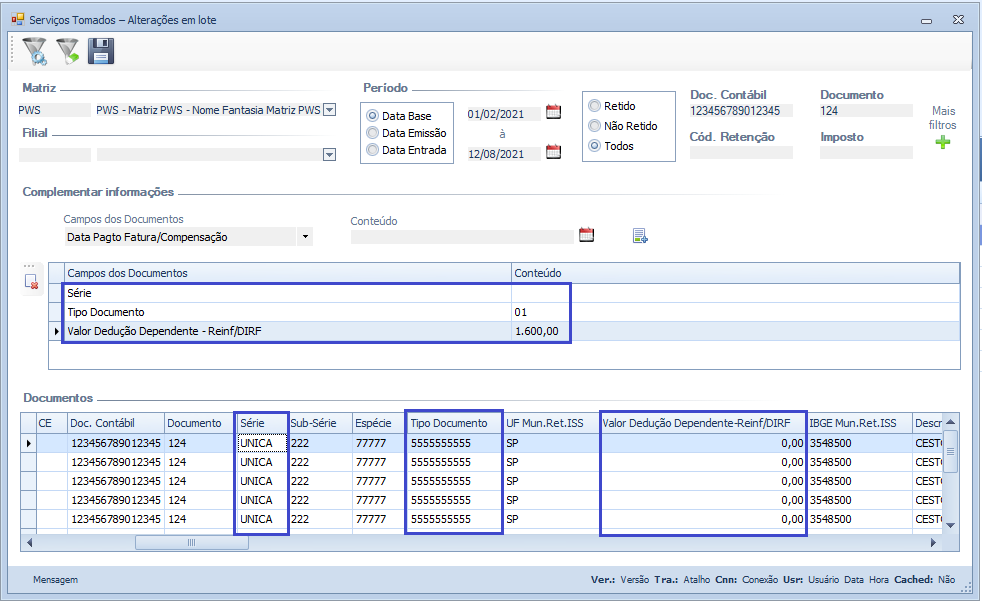Click the add-to-list icon beside Conteúdo
The image size is (982, 601).
coord(640,236)
